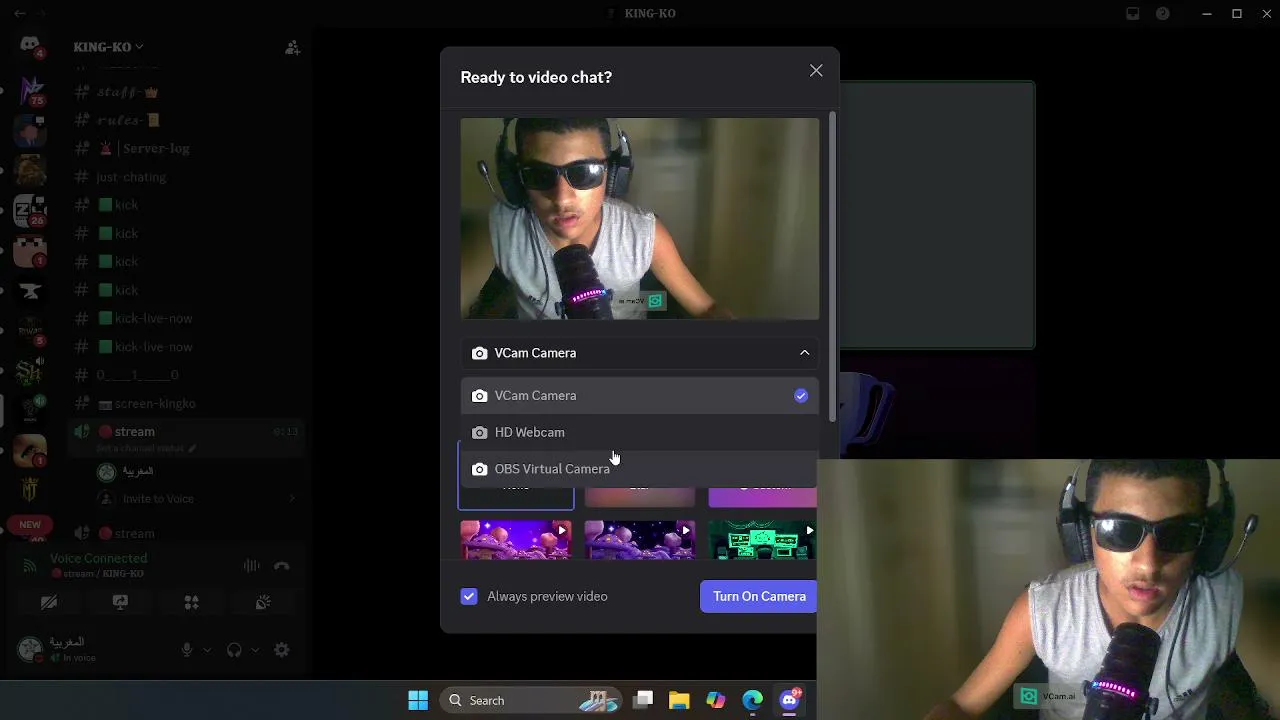
Task: Toggle noise suppression waveform icon
Action: point(251,566)
